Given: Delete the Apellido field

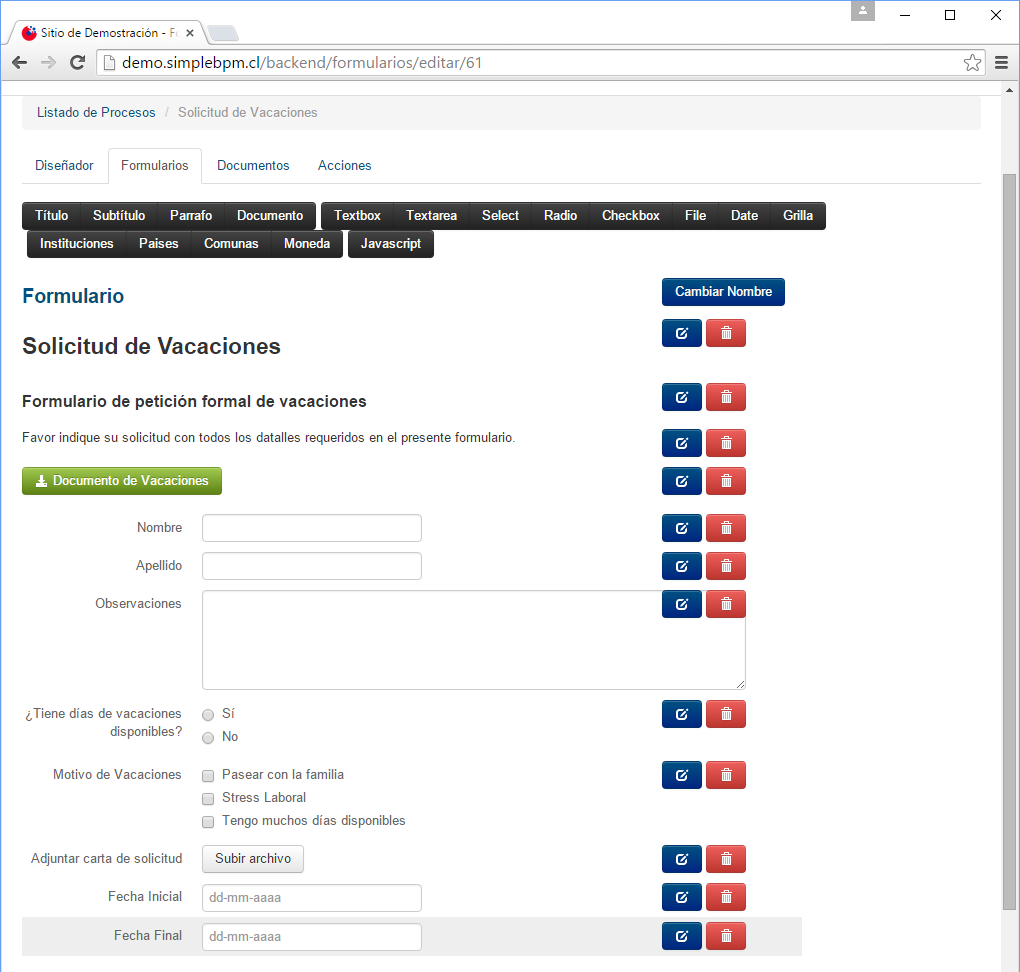Looking at the screenshot, I should (x=726, y=566).
